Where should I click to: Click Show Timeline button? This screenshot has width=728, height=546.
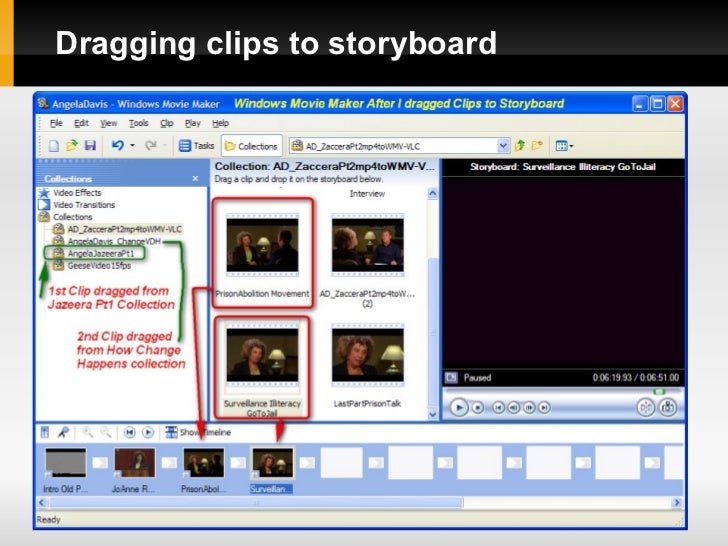(198, 432)
